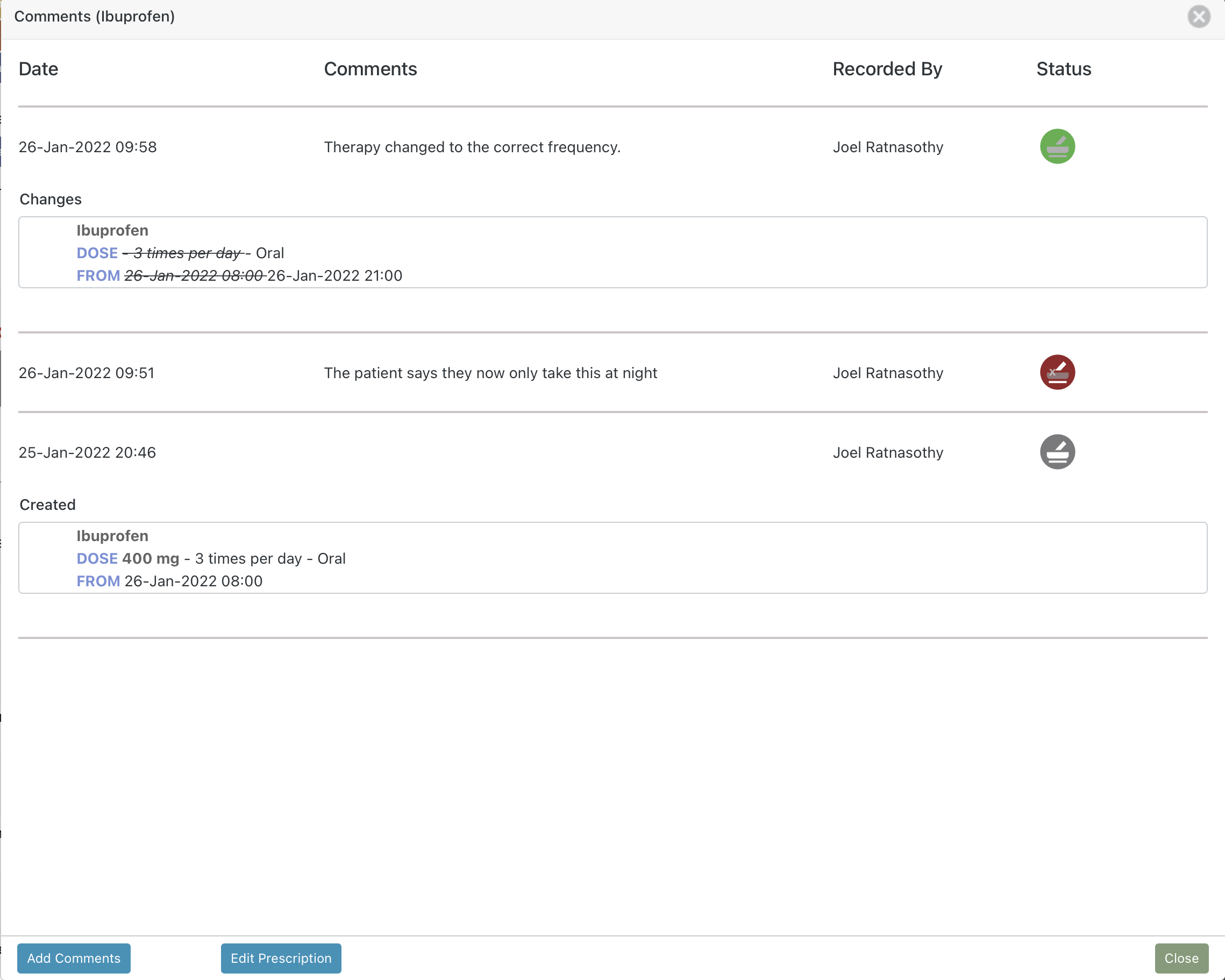Image resolution: width=1225 pixels, height=980 pixels.
Task: Open Edit Prescription
Action: (x=281, y=958)
